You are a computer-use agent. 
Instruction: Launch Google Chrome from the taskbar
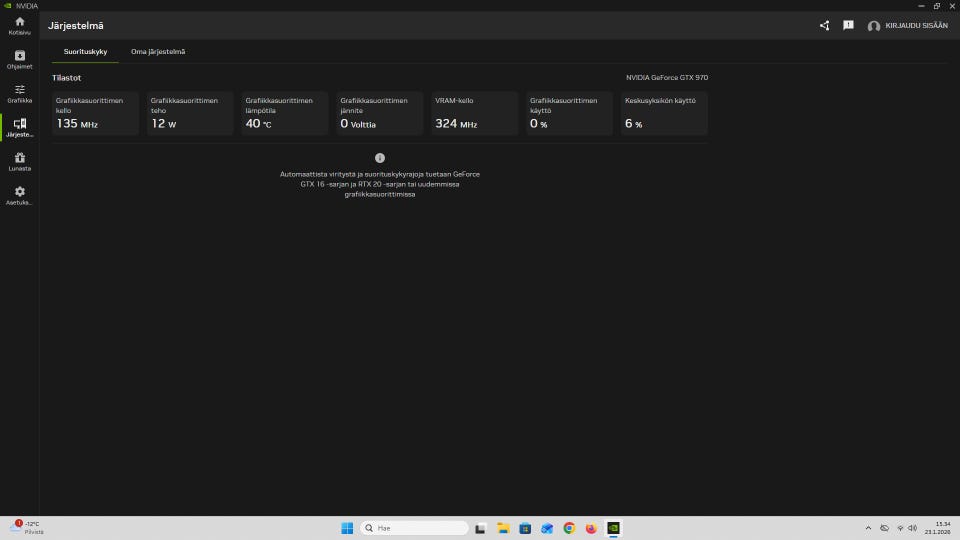569,528
